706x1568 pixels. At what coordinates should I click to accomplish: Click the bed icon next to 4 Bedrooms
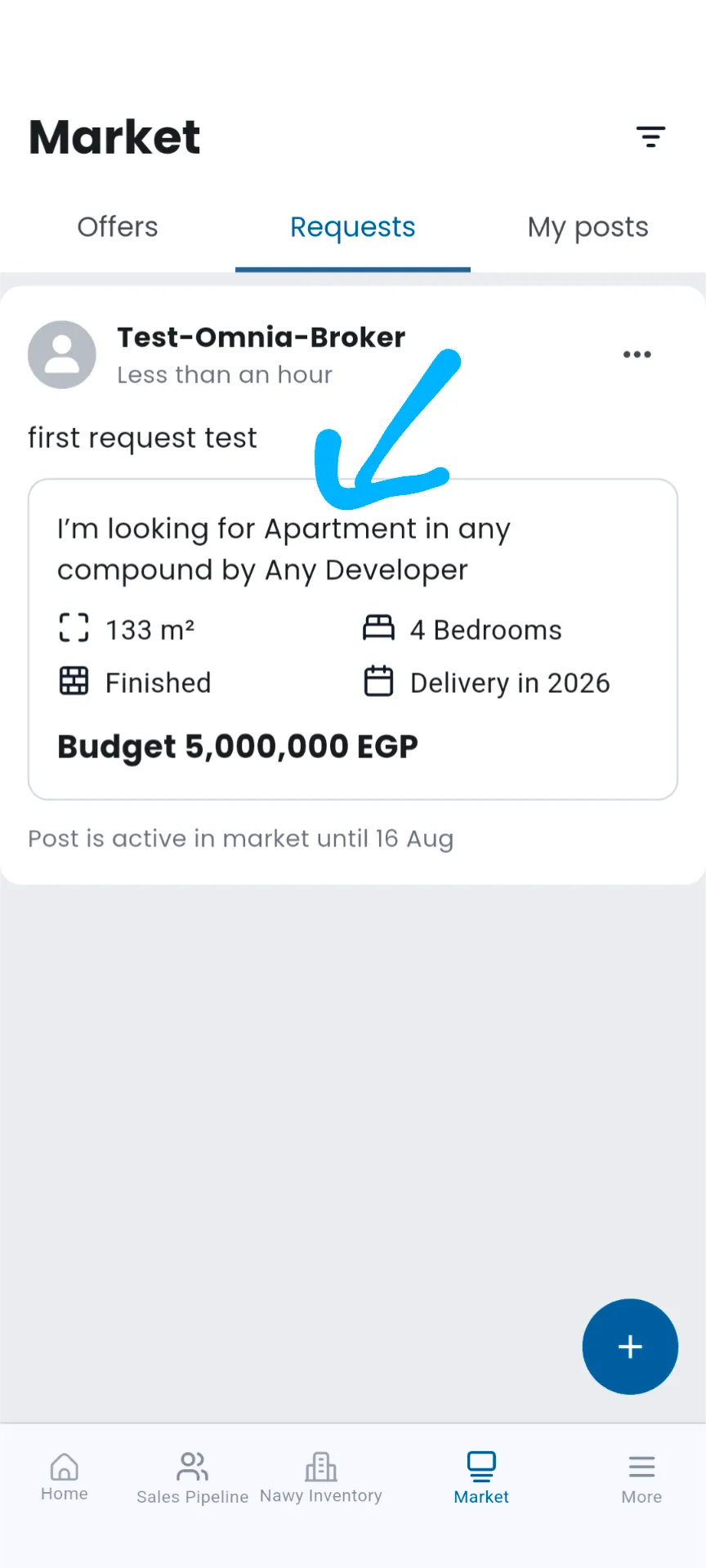tap(378, 628)
